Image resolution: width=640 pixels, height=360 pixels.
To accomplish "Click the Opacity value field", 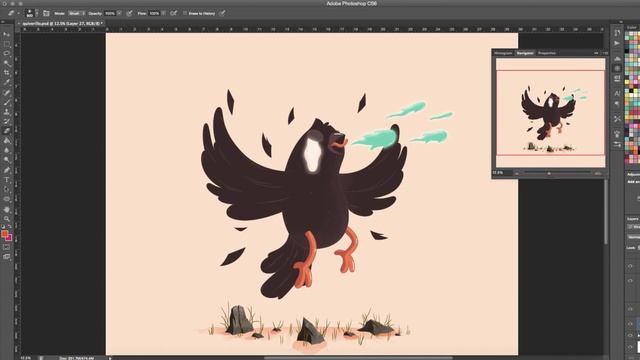I will pyautogui.click(x=110, y=13).
